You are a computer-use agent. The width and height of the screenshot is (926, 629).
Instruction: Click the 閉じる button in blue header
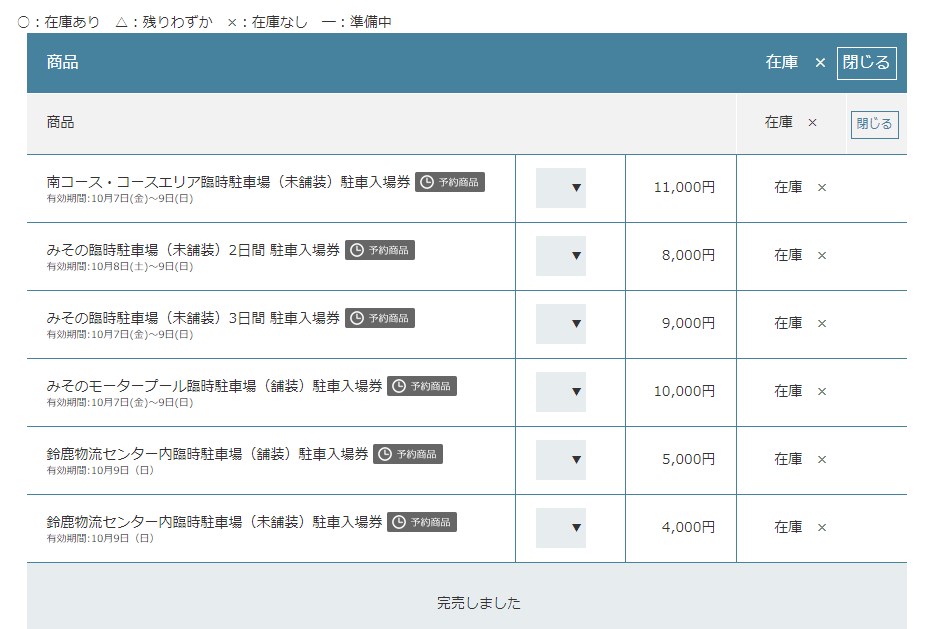coord(866,63)
